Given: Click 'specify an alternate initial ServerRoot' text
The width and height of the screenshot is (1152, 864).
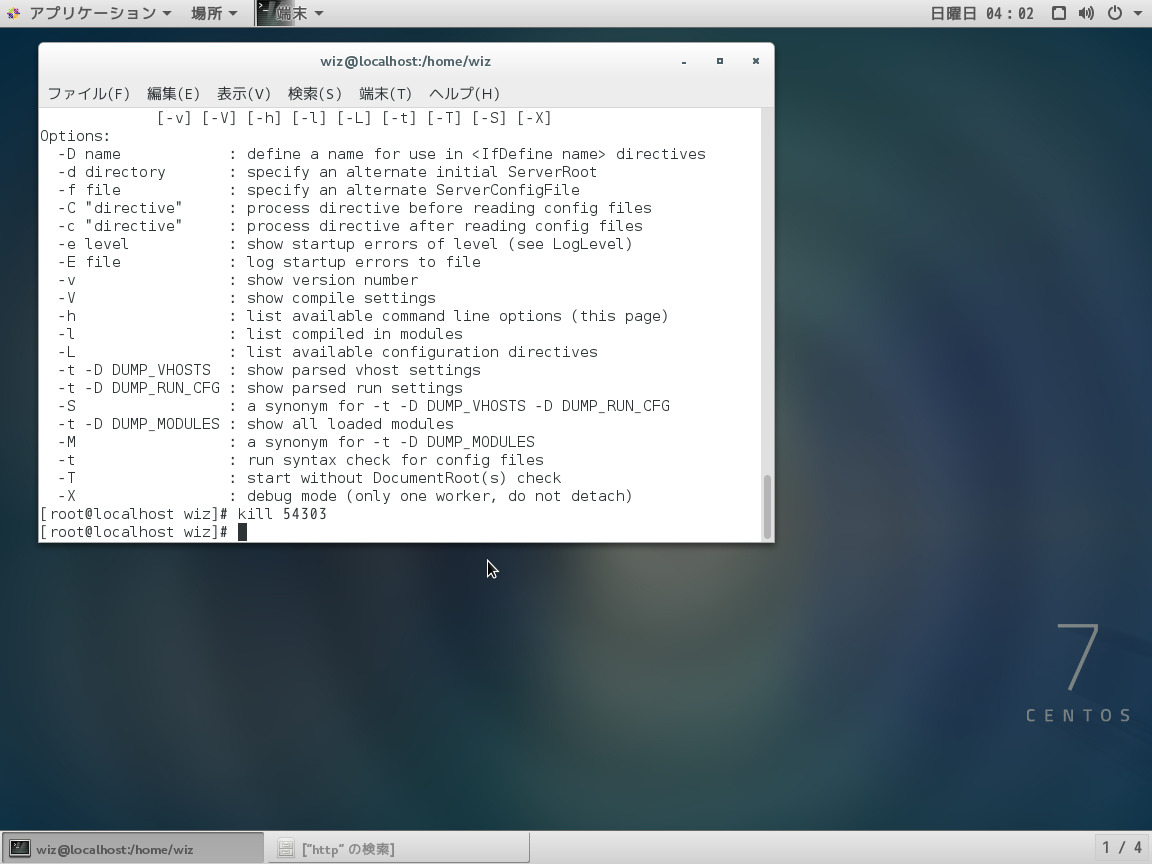Looking at the screenshot, I should pyautogui.click(x=422, y=172).
